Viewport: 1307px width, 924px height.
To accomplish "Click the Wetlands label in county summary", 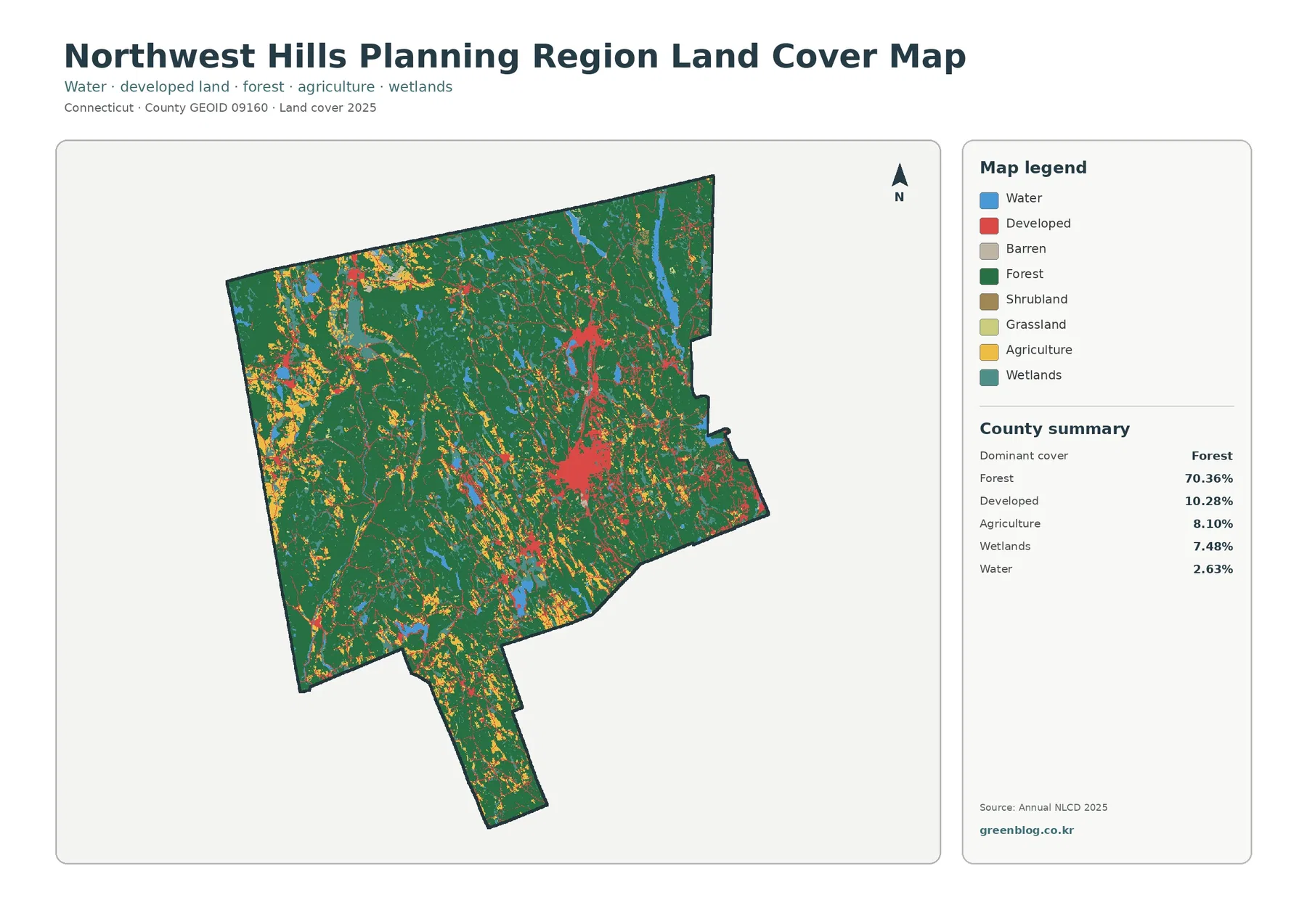I will point(1005,547).
